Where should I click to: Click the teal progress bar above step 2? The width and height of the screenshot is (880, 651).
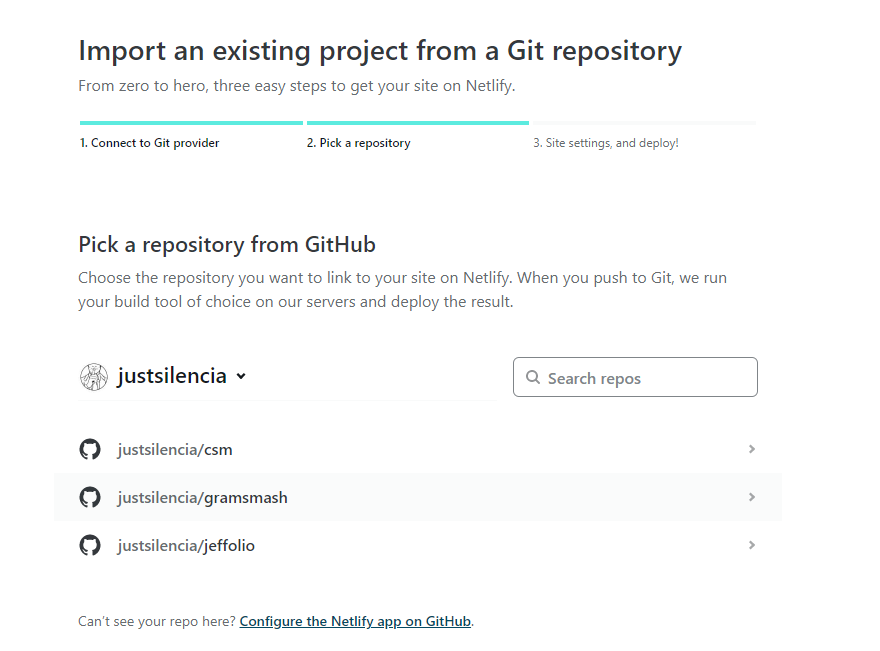click(x=417, y=122)
